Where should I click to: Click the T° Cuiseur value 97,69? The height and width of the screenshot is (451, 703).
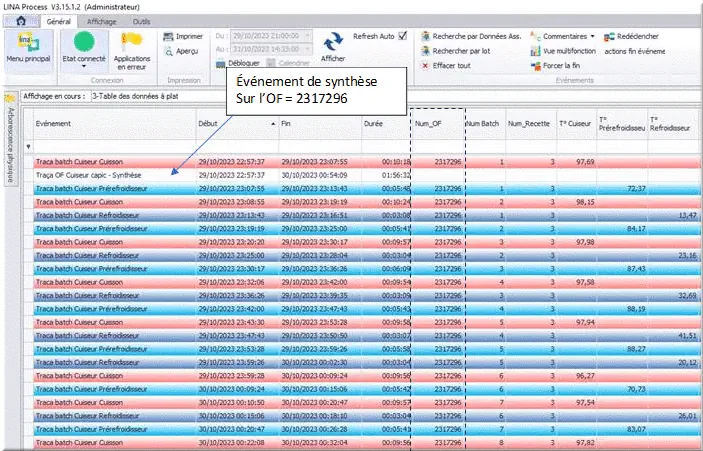coord(585,162)
